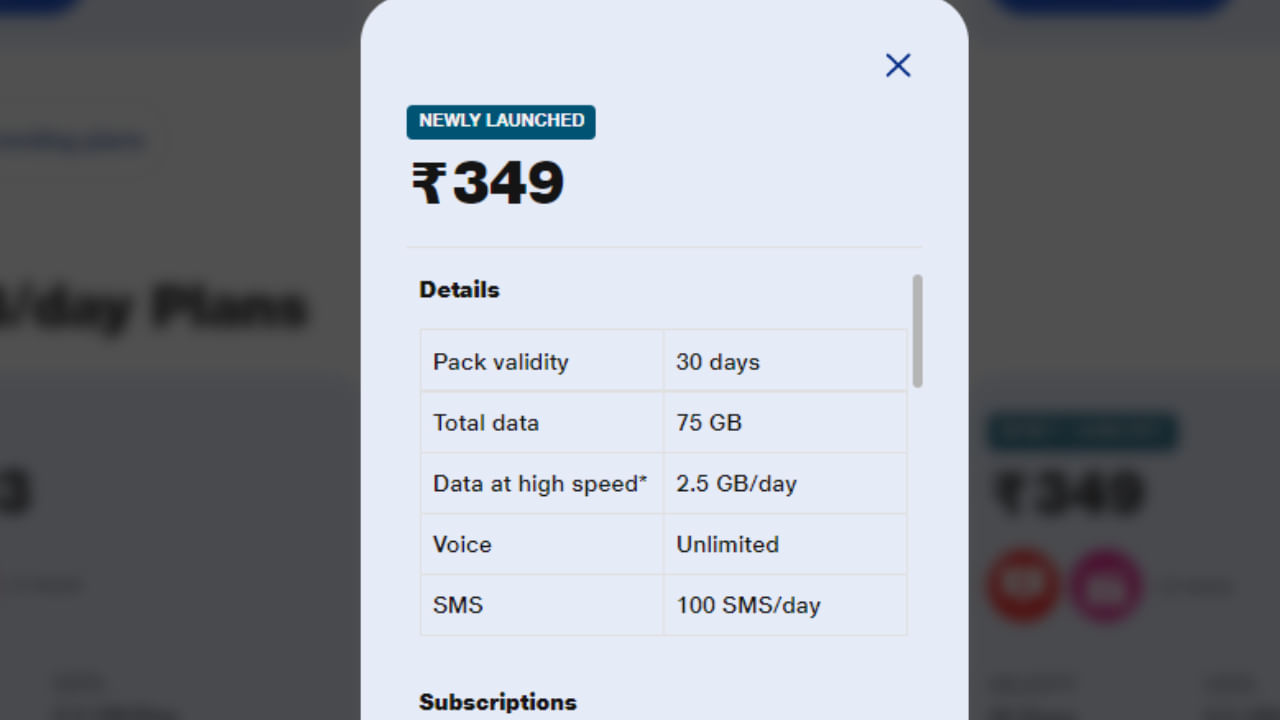Click the 75 GB total data value

click(707, 422)
